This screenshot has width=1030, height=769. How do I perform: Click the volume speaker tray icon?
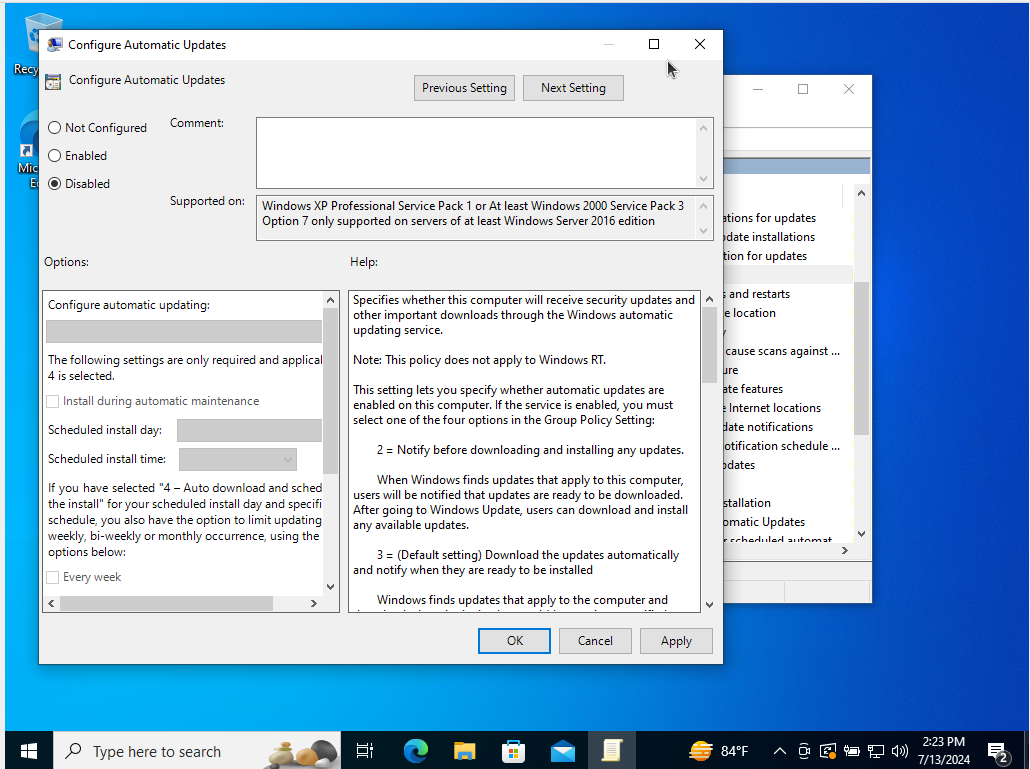click(900, 751)
